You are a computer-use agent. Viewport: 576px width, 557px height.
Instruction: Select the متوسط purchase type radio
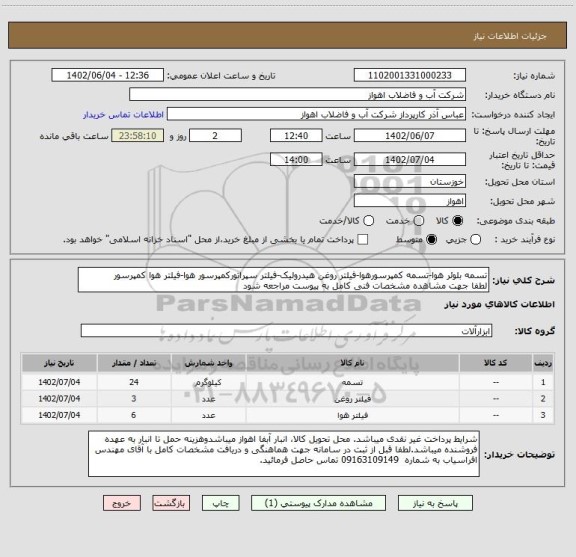(431, 240)
